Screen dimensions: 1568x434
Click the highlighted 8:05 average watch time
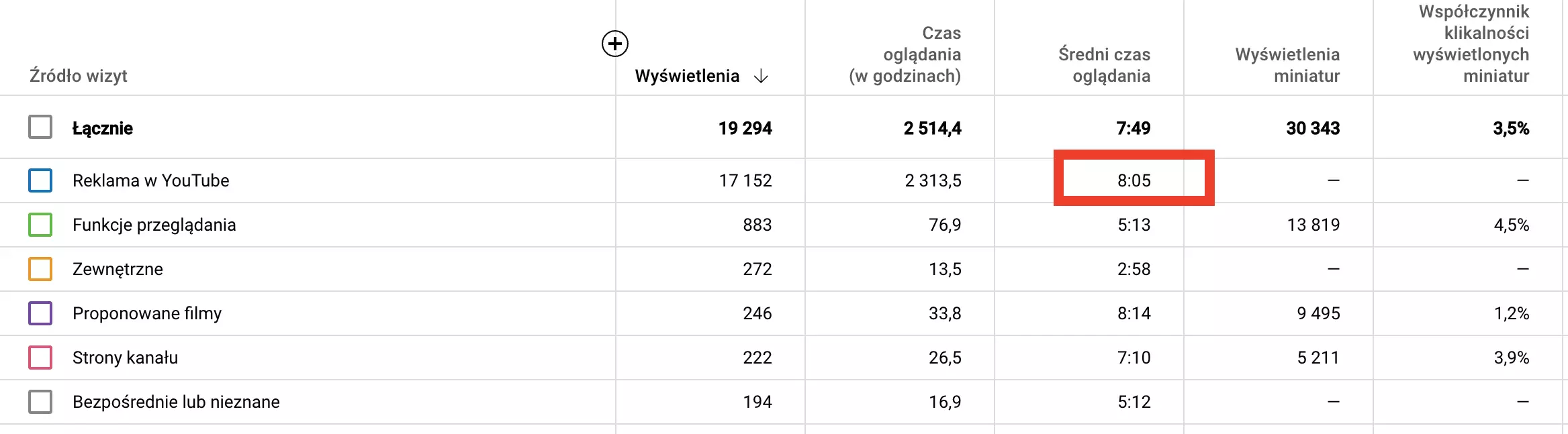click(1134, 180)
